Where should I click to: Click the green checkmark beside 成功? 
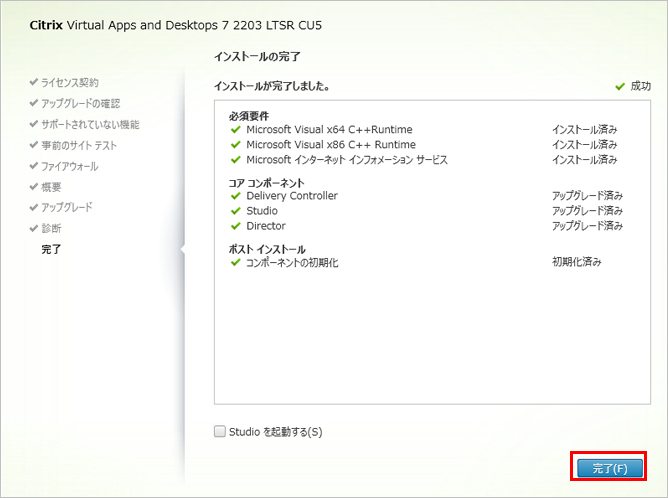(620, 86)
